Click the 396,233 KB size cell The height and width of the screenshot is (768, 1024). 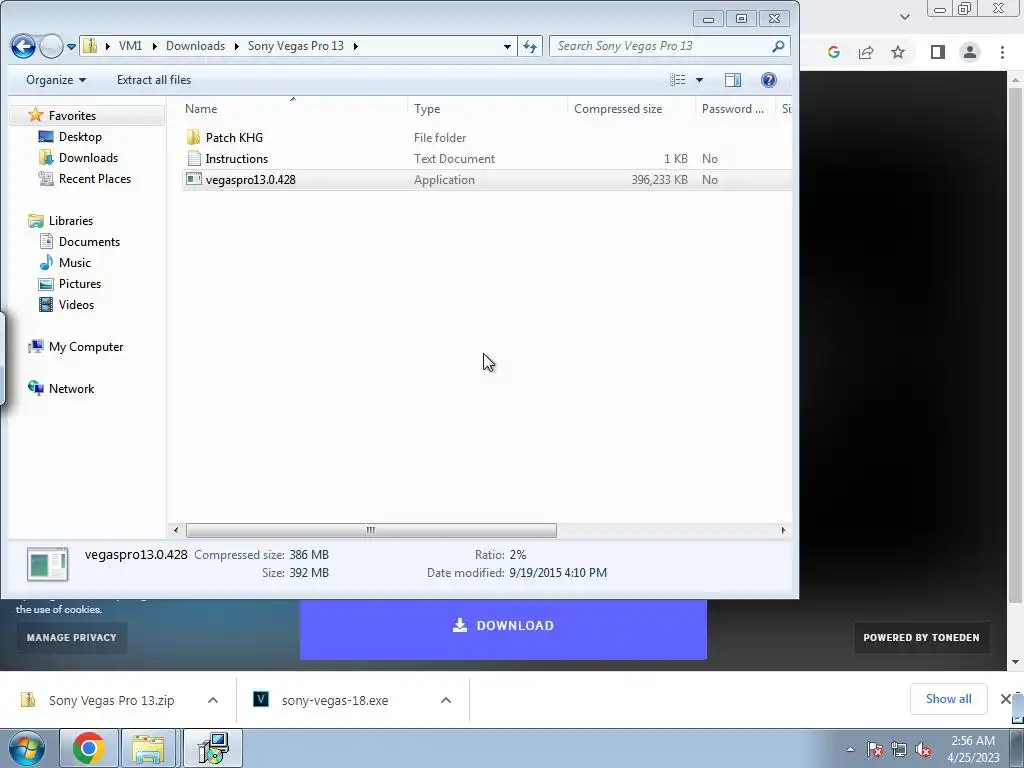pyautogui.click(x=660, y=180)
